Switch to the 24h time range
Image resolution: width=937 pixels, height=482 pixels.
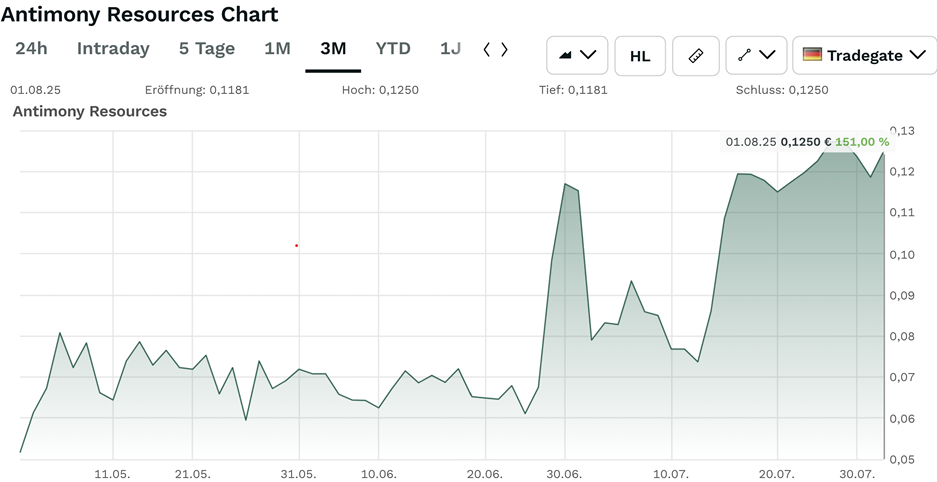point(31,48)
